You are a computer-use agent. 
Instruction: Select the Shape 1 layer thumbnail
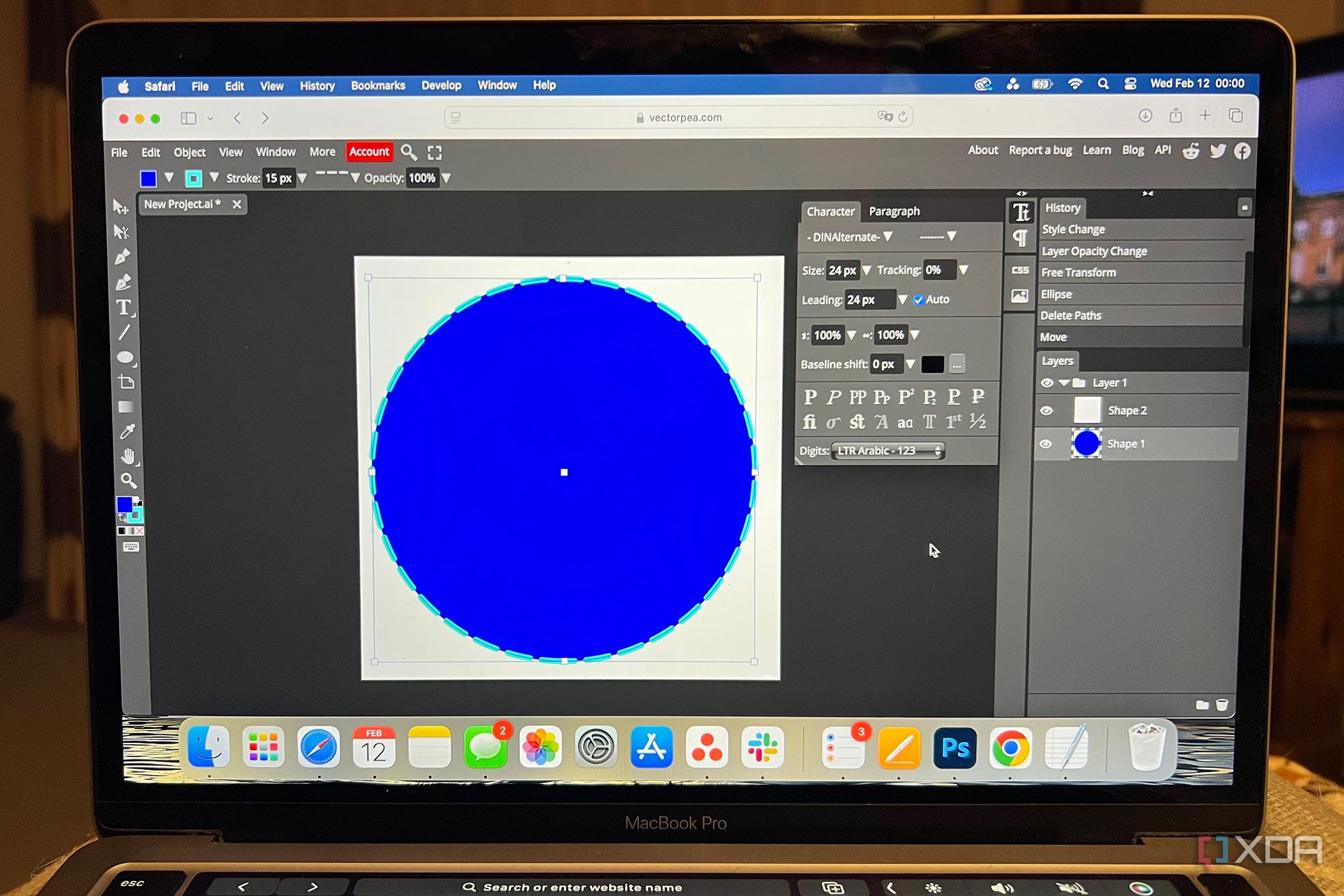[x=1086, y=444]
